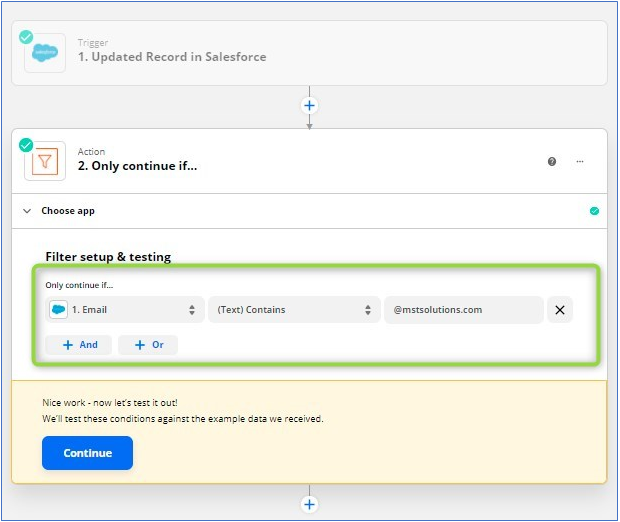This screenshot has width=620, height=522.
Task: Click the blue Continue button
Action: coord(87,453)
